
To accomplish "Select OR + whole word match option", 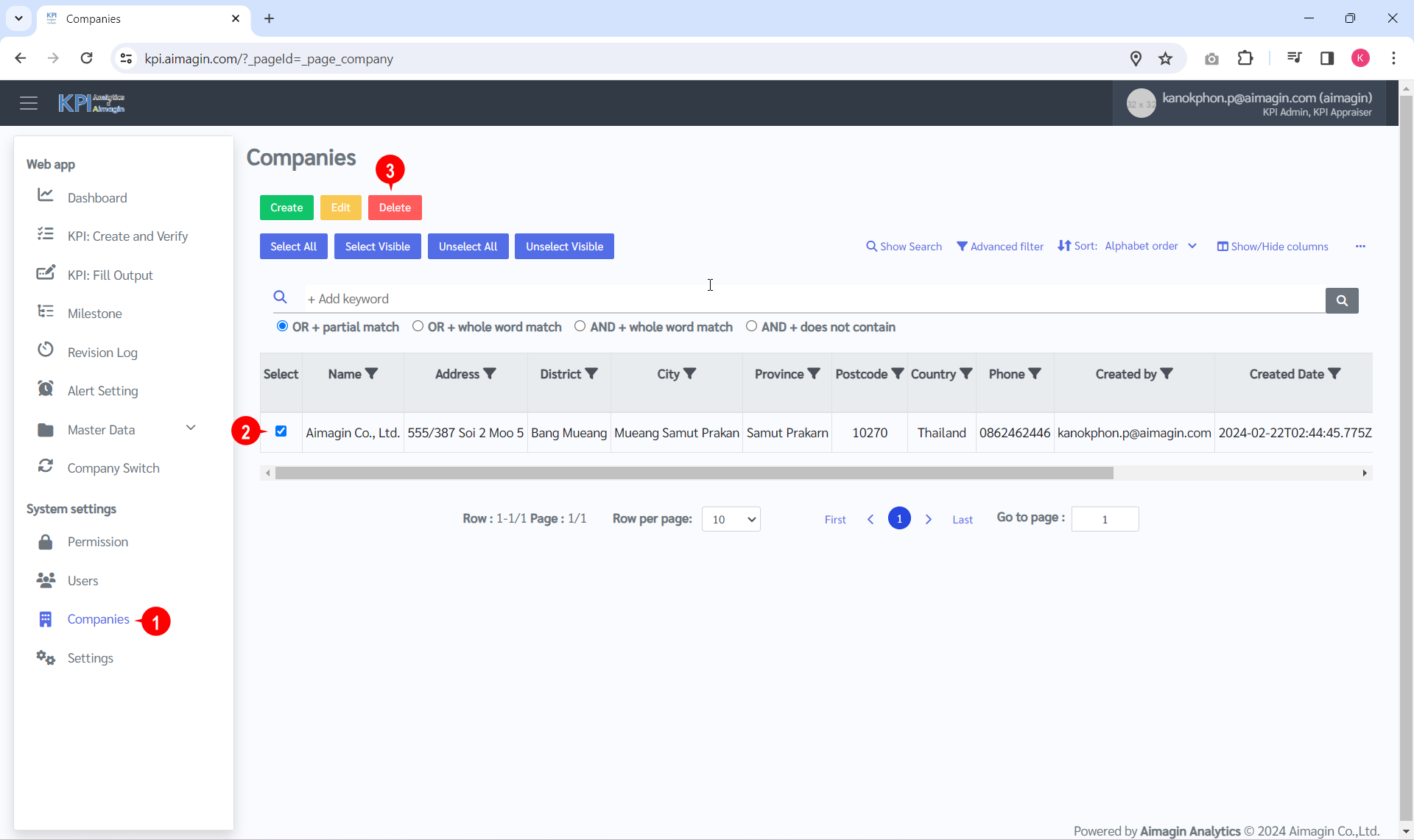I will [418, 326].
